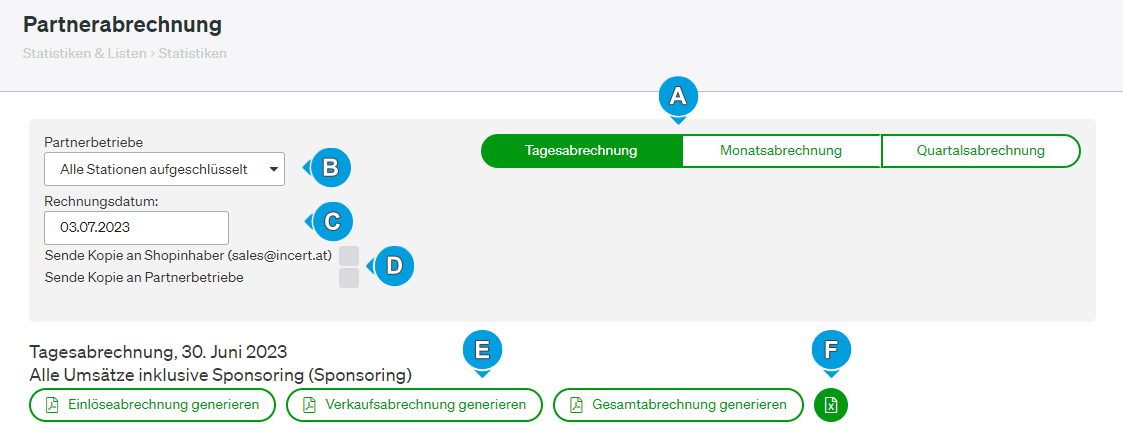Click the Alle Stationen aufgeschlüsselt dropdown arrow
This screenshot has height=438, width=1123.
(274, 170)
